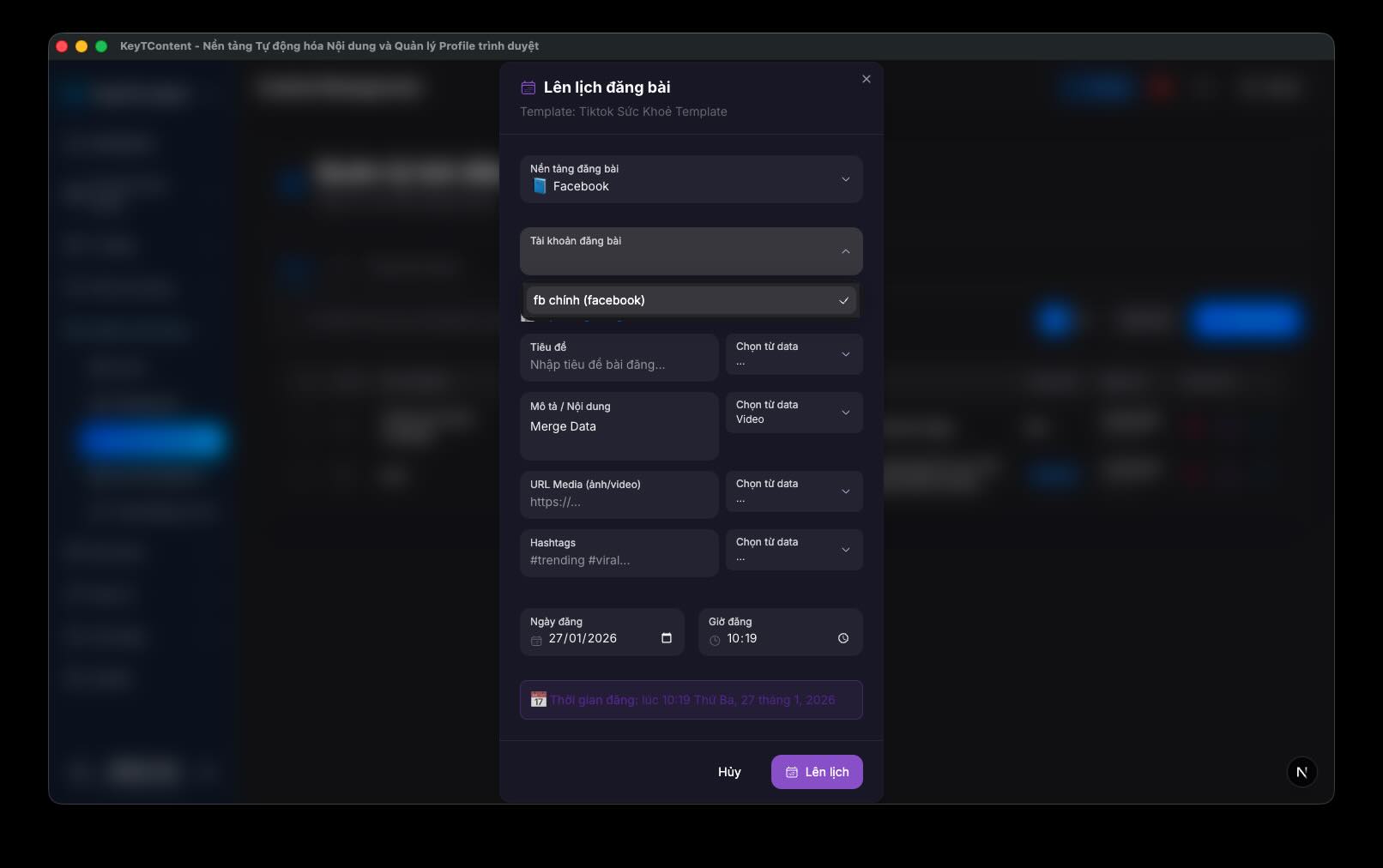Image resolution: width=1383 pixels, height=868 pixels.
Task: Open Chọn từ data beside Hashtags
Action: 794,550
